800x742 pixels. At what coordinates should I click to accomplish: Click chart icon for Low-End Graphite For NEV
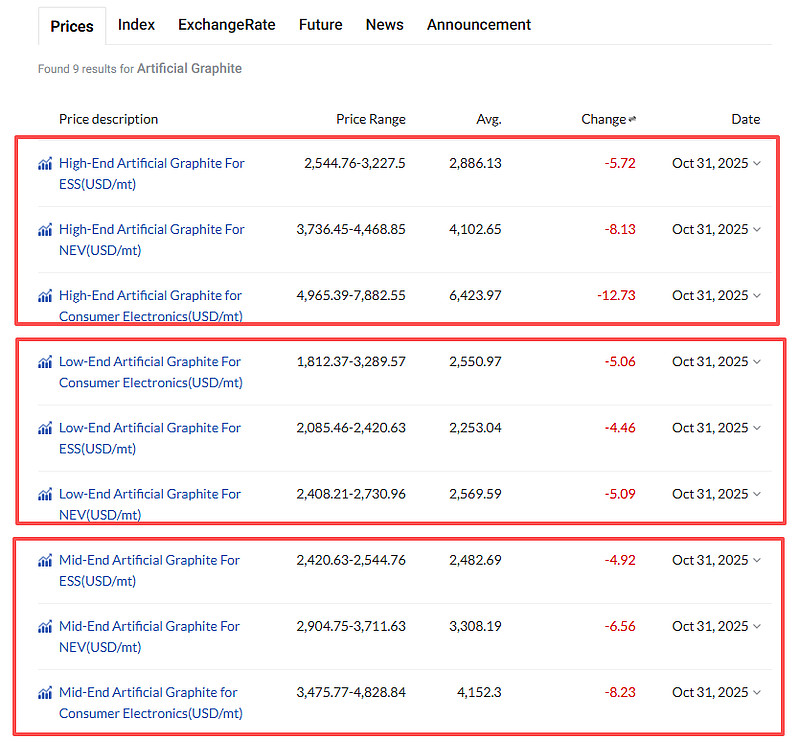click(x=45, y=494)
